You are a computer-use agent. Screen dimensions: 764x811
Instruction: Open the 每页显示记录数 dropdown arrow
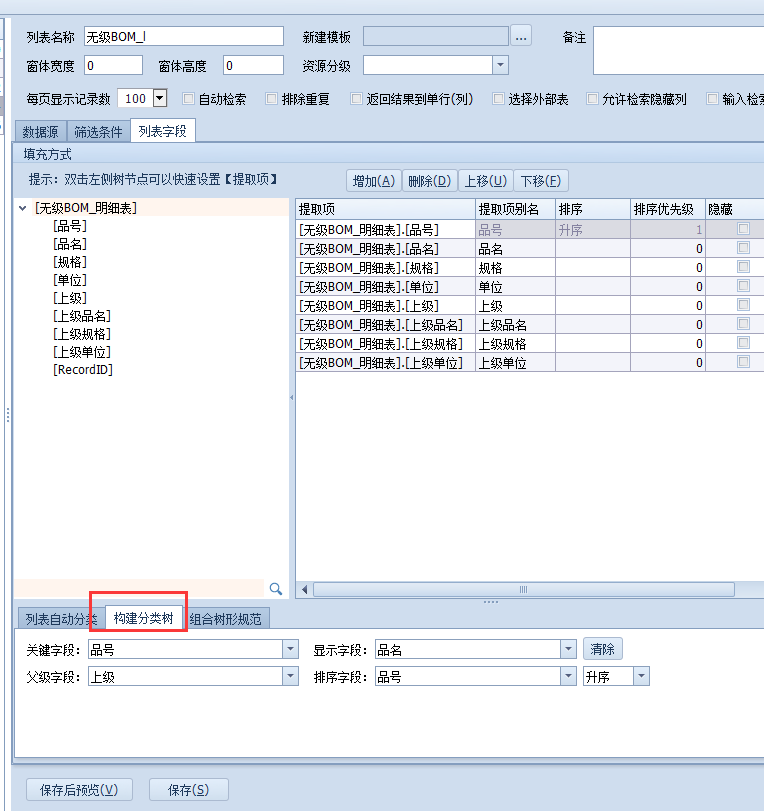coord(159,98)
